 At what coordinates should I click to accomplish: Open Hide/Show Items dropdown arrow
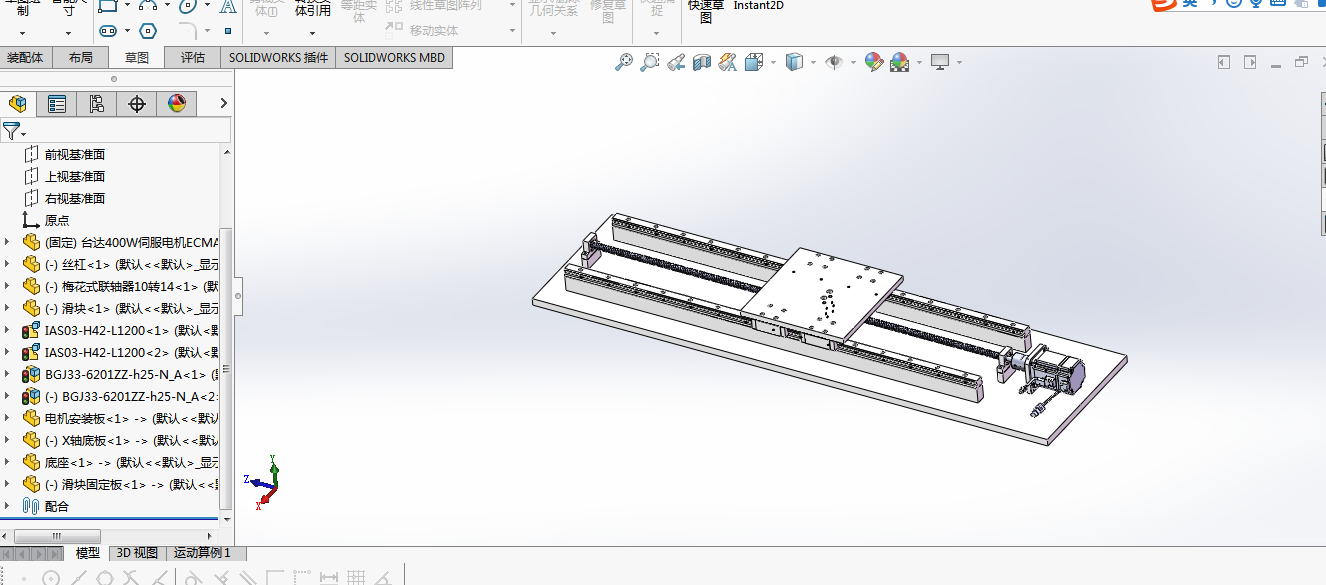point(853,62)
